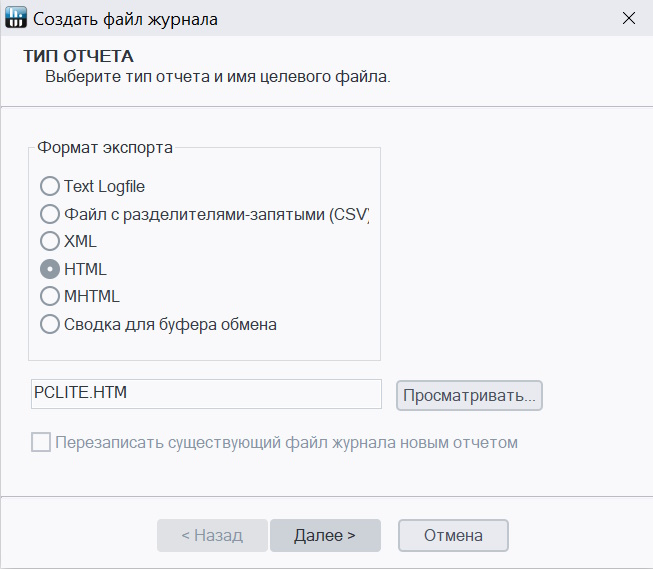
Task: Click the ТИП ОТЧЕТА heading
Action: tap(79, 55)
